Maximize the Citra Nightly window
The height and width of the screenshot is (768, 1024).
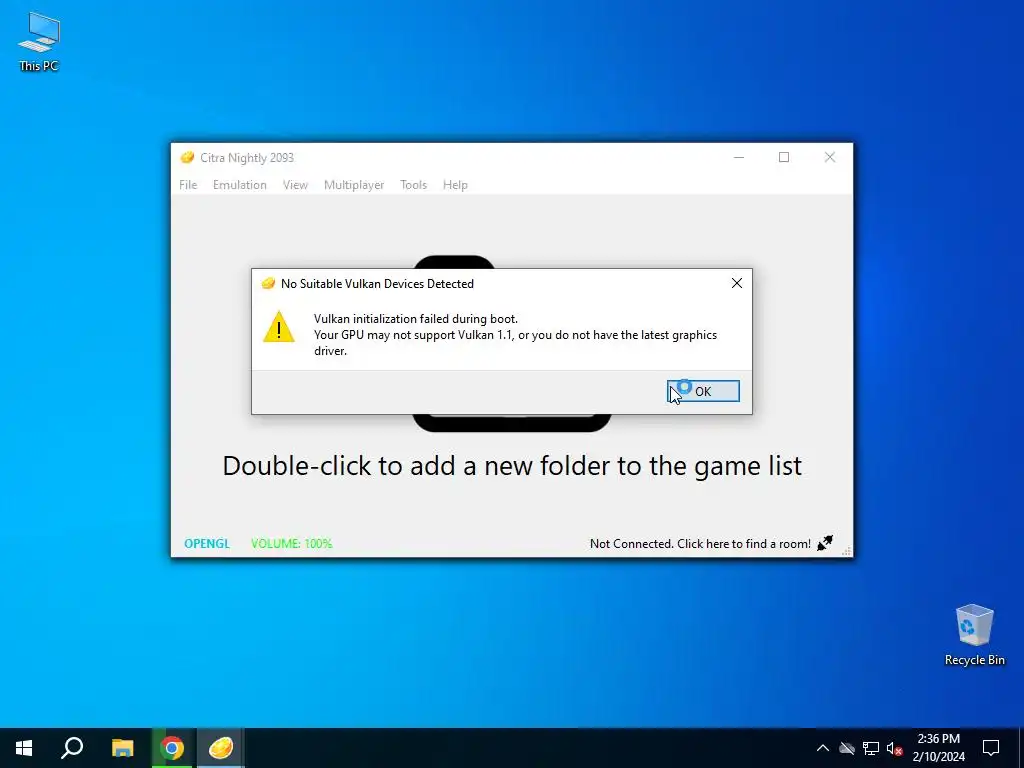[x=784, y=157]
